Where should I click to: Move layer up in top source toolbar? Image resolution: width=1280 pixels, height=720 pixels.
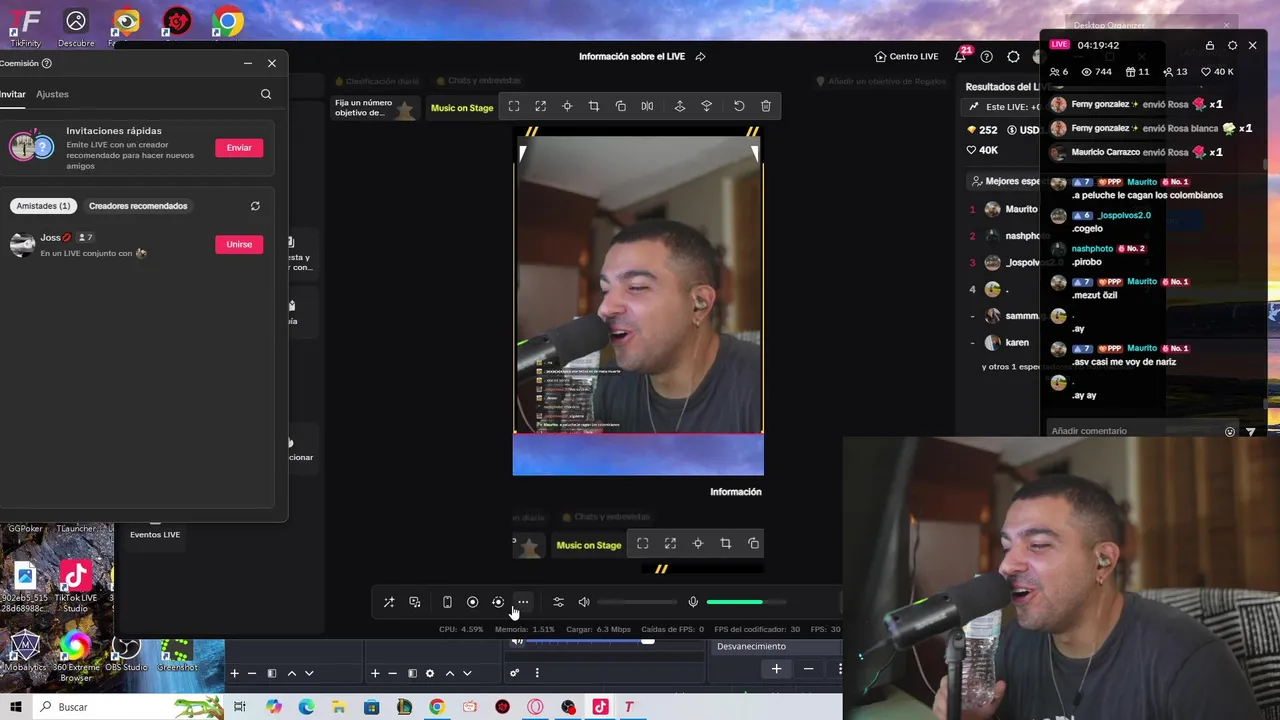(x=680, y=106)
